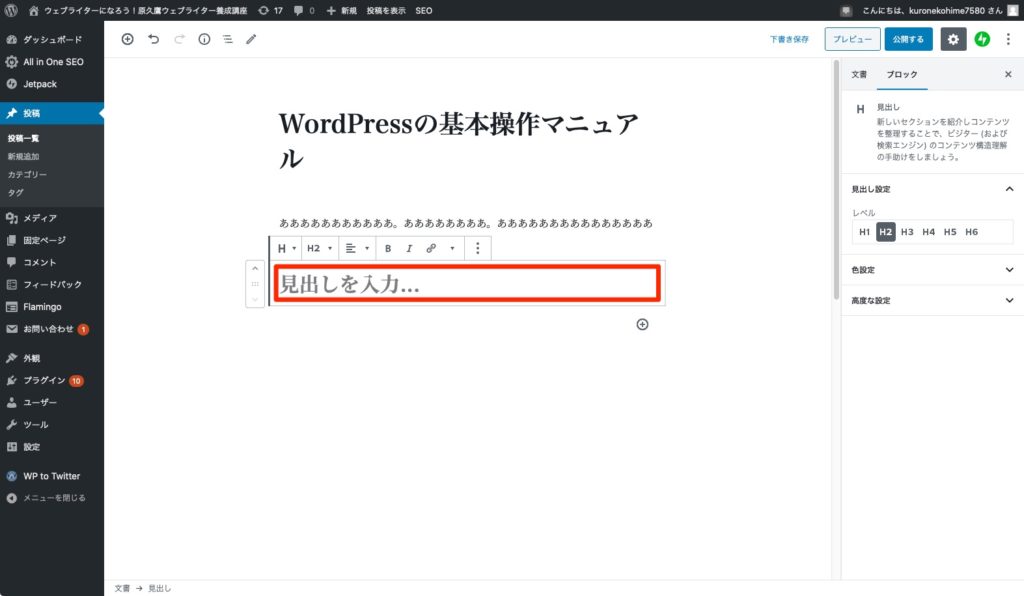Select heading level H4 in sidebar
1024x596 pixels.
tap(929, 232)
